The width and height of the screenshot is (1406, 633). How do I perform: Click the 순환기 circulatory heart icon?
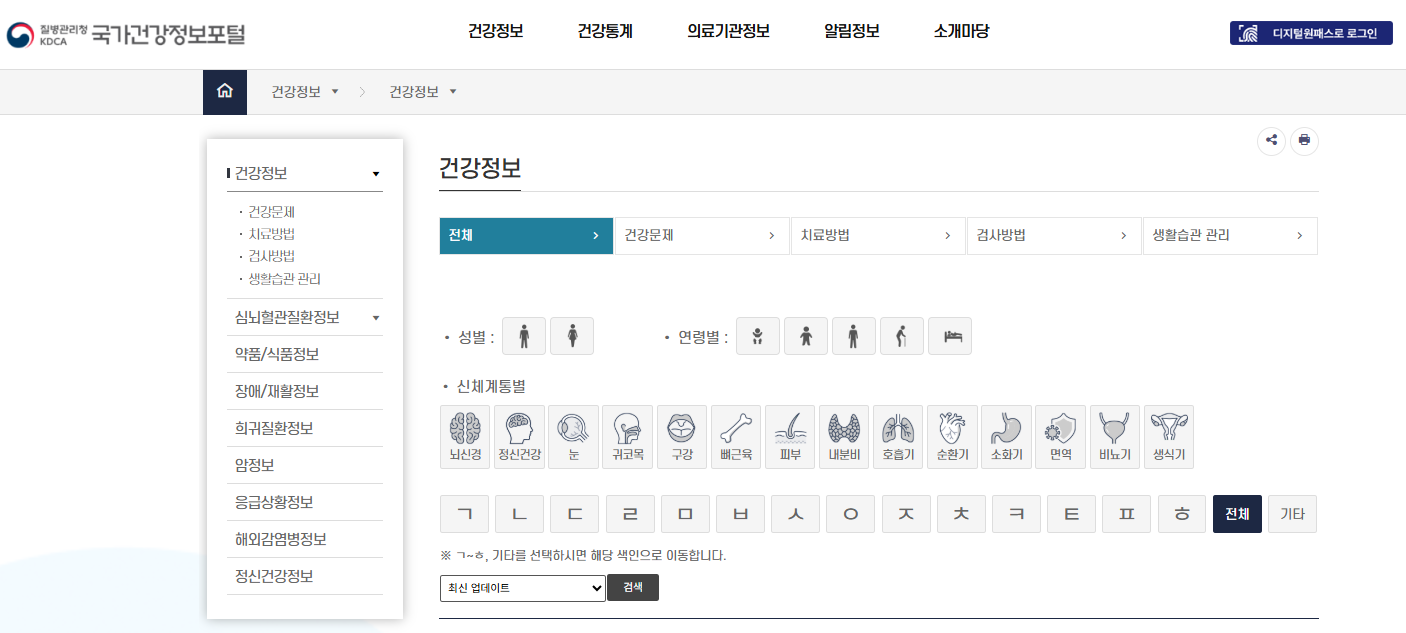[952, 437]
